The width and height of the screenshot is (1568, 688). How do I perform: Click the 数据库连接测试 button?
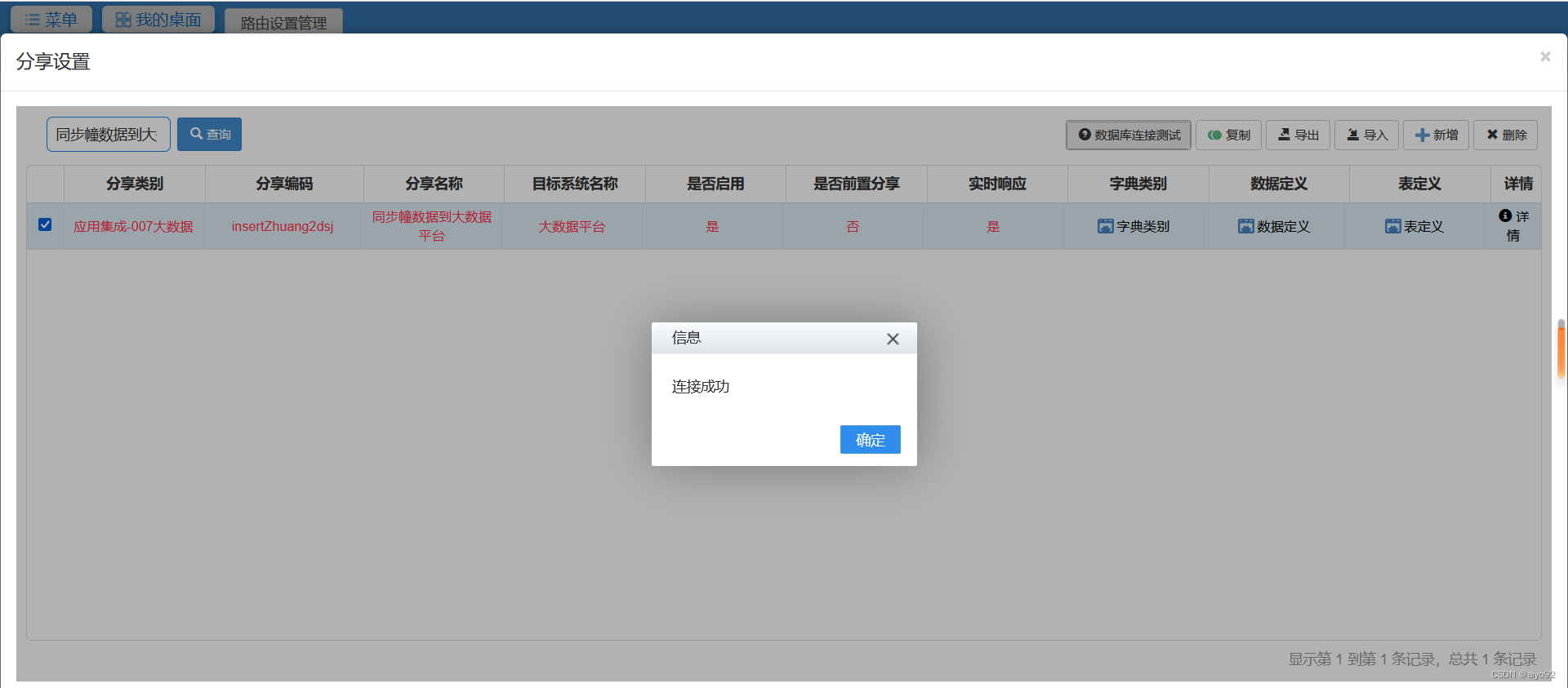(x=1129, y=135)
